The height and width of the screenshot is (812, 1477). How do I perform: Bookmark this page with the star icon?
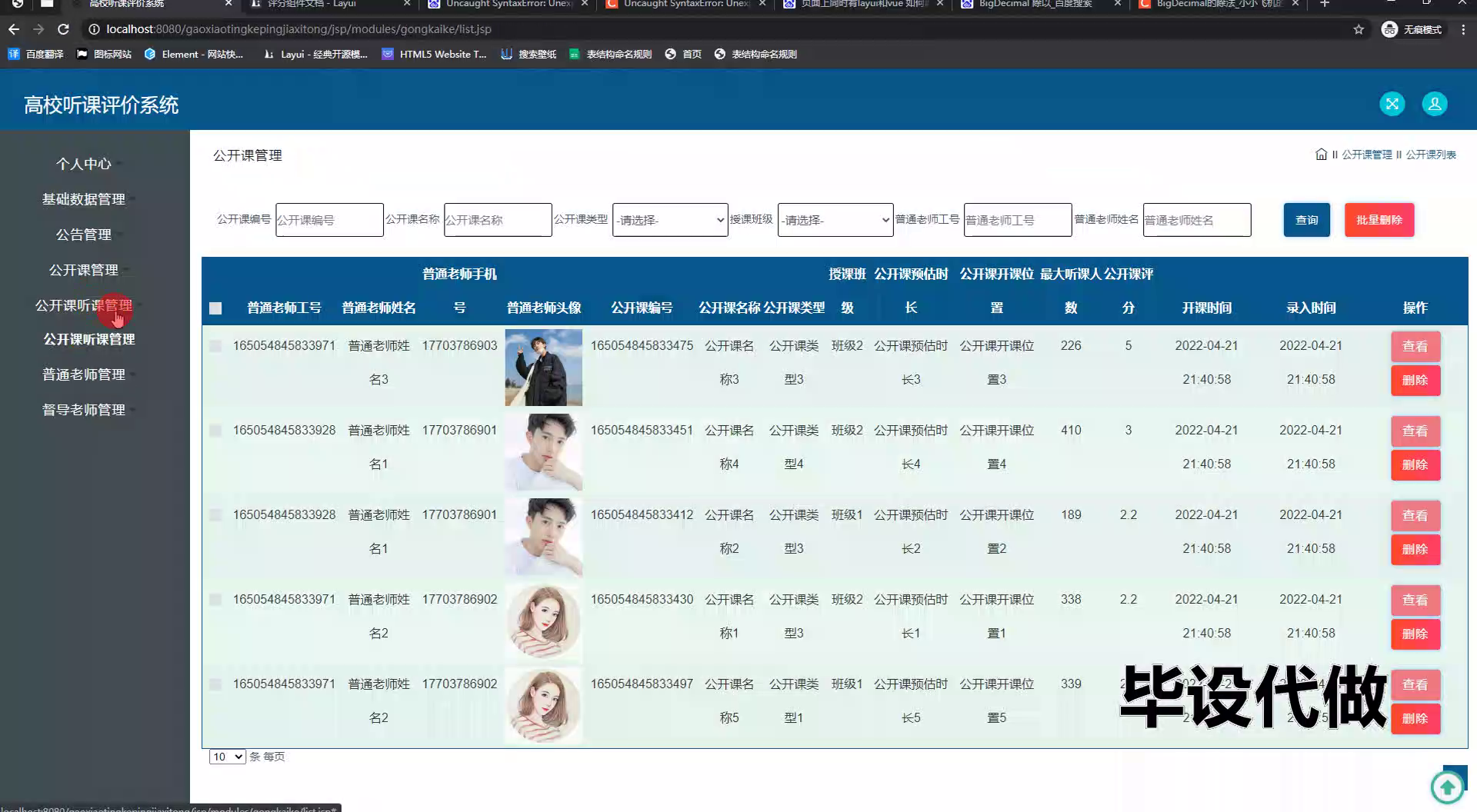coord(1359,29)
